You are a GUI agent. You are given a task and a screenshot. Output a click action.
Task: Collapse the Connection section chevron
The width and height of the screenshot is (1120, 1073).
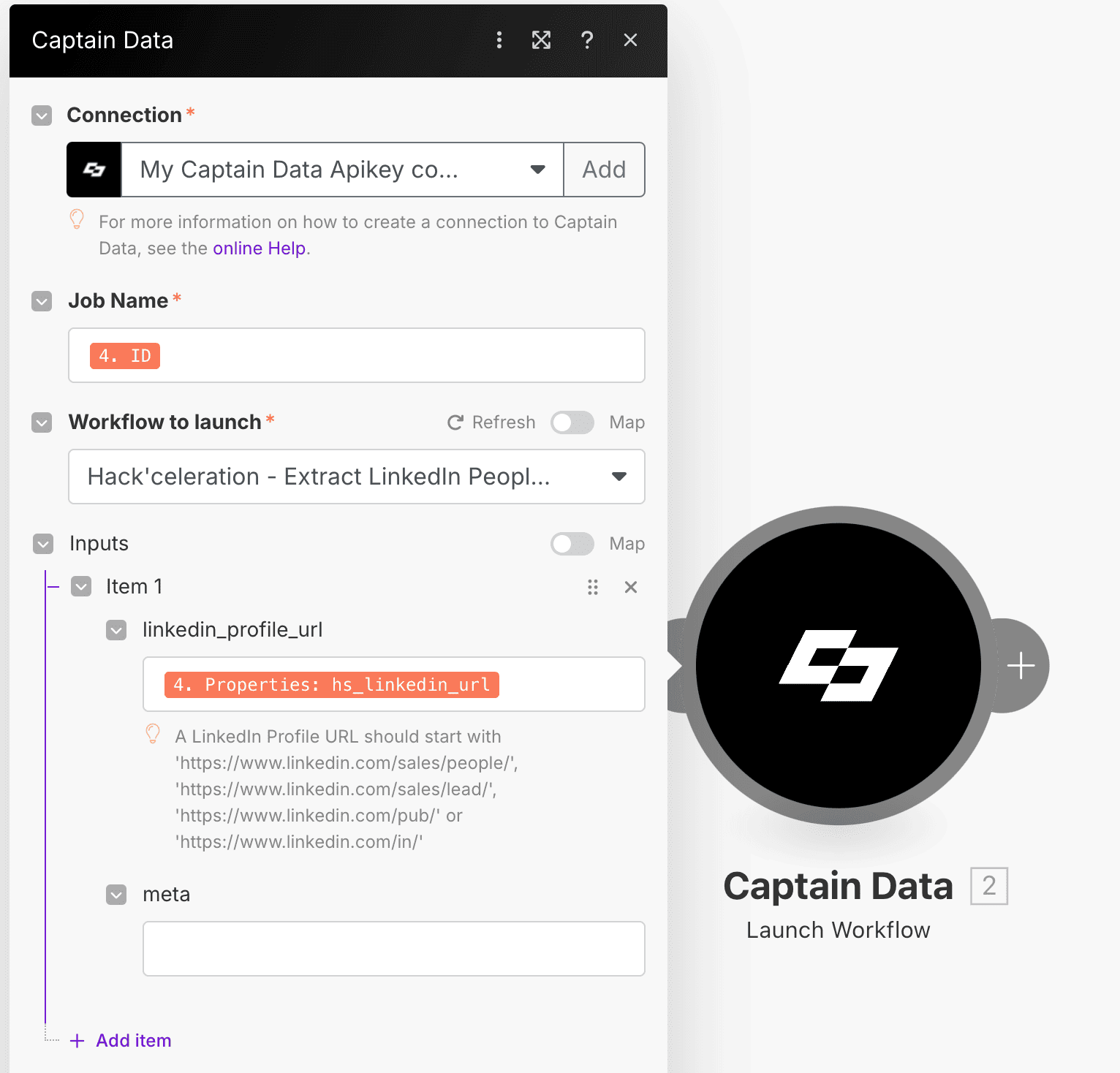pyautogui.click(x=42, y=115)
